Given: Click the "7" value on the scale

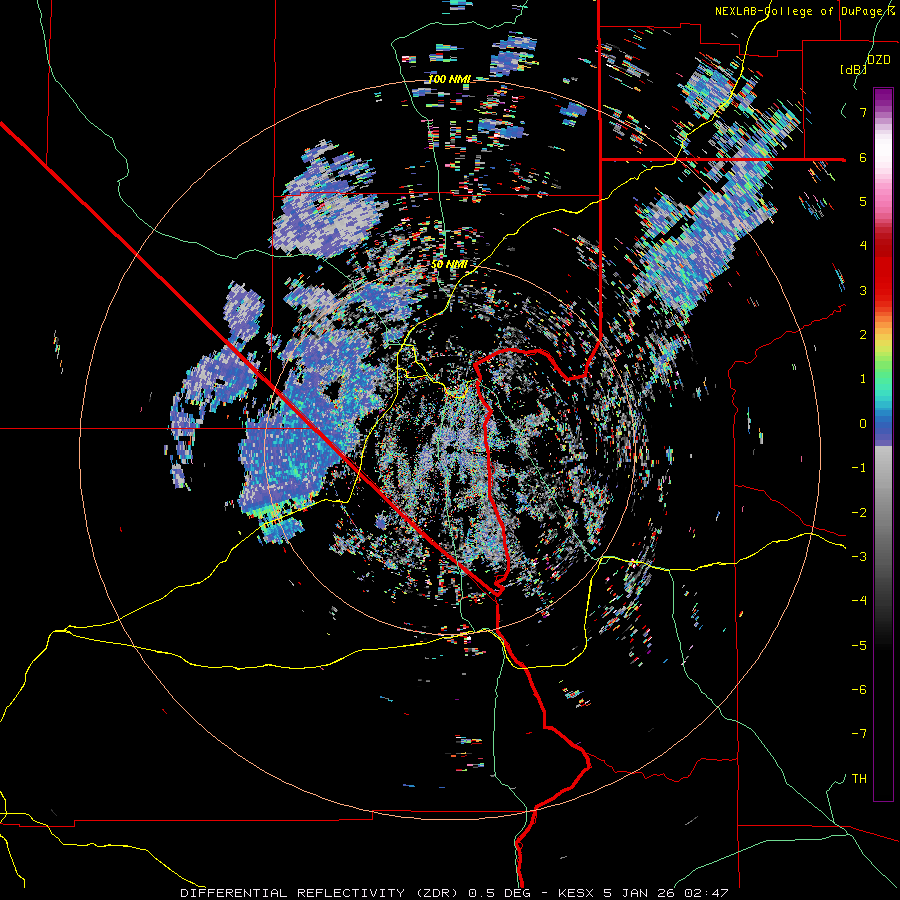Looking at the screenshot, I should tap(863, 112).
